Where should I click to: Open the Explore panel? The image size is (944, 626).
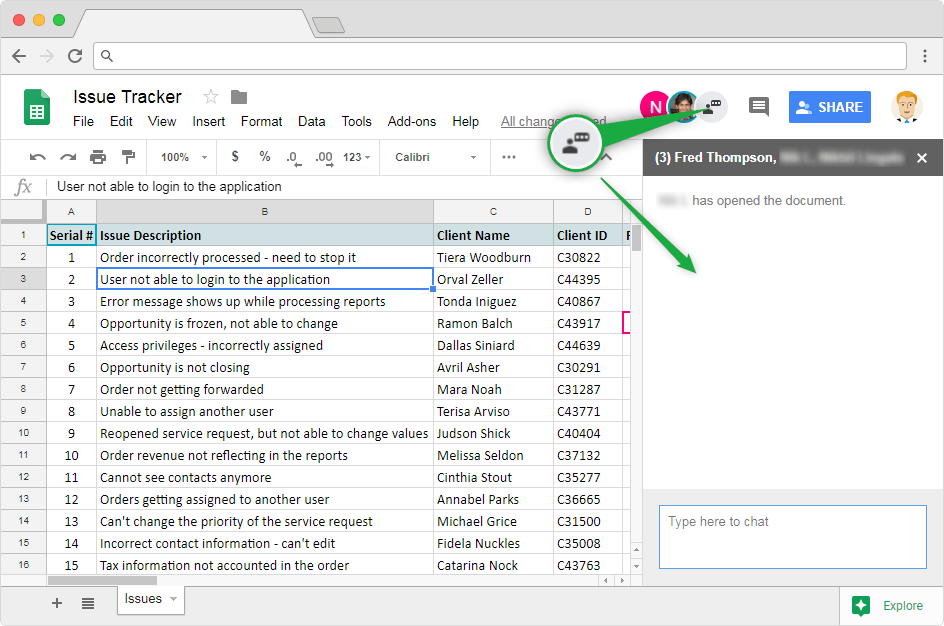click(890, 605)
